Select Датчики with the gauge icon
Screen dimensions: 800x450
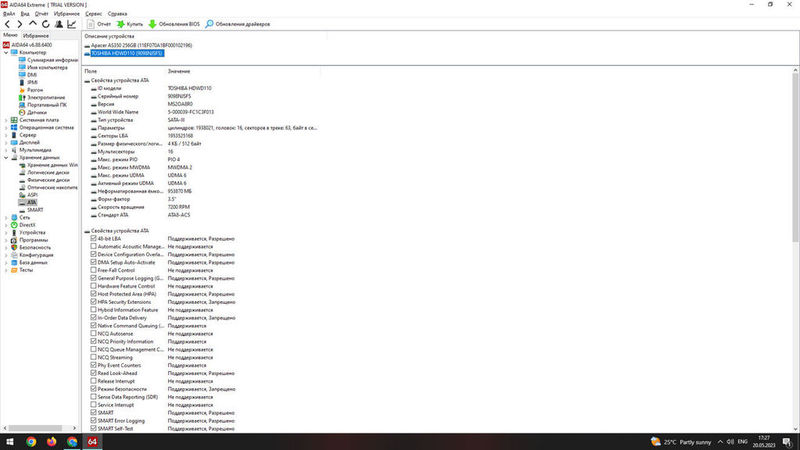[x=37, y=112]
